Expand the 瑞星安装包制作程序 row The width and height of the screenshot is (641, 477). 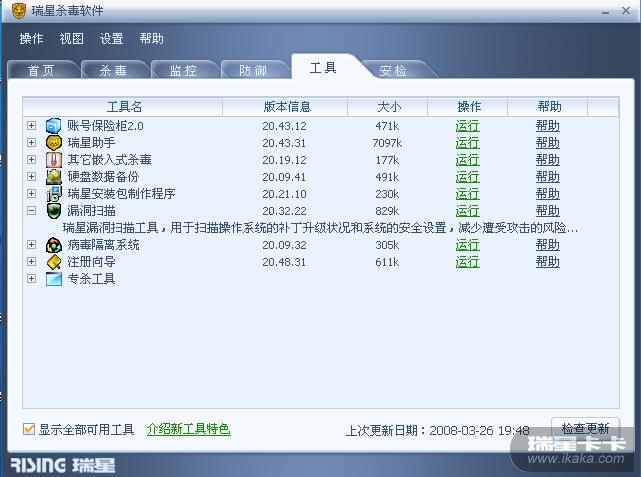31,193
